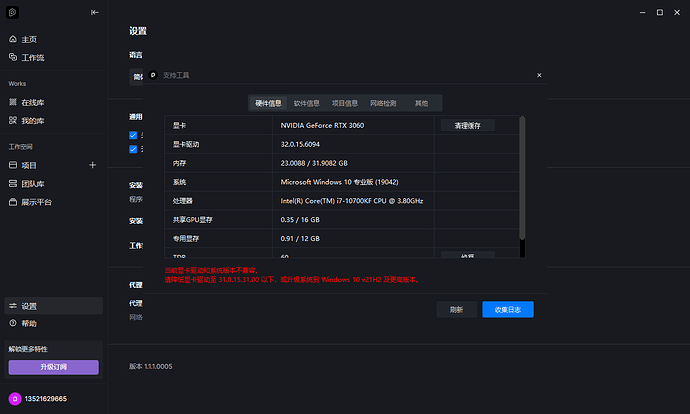Open 展示平台 showcase platform
This screenshot has width=690, height=414.
[30, 202]
